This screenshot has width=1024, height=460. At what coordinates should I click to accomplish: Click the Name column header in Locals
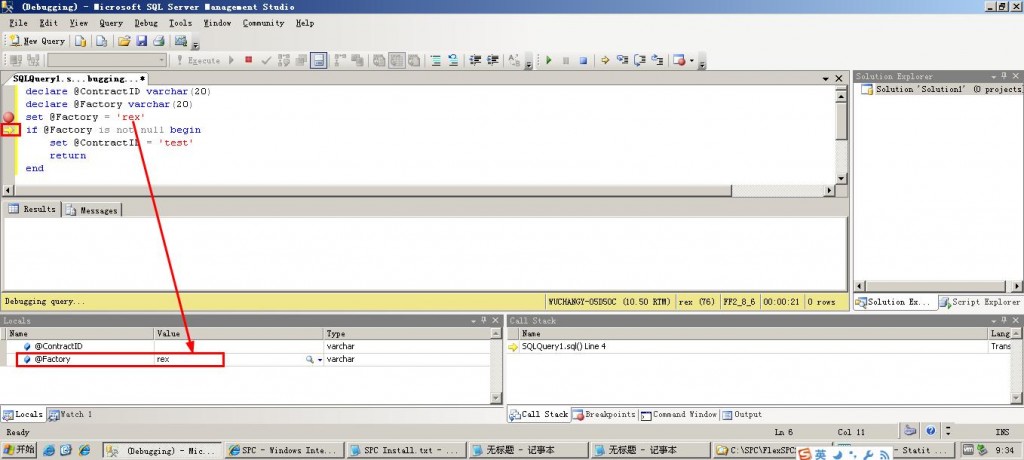(80, 333)
